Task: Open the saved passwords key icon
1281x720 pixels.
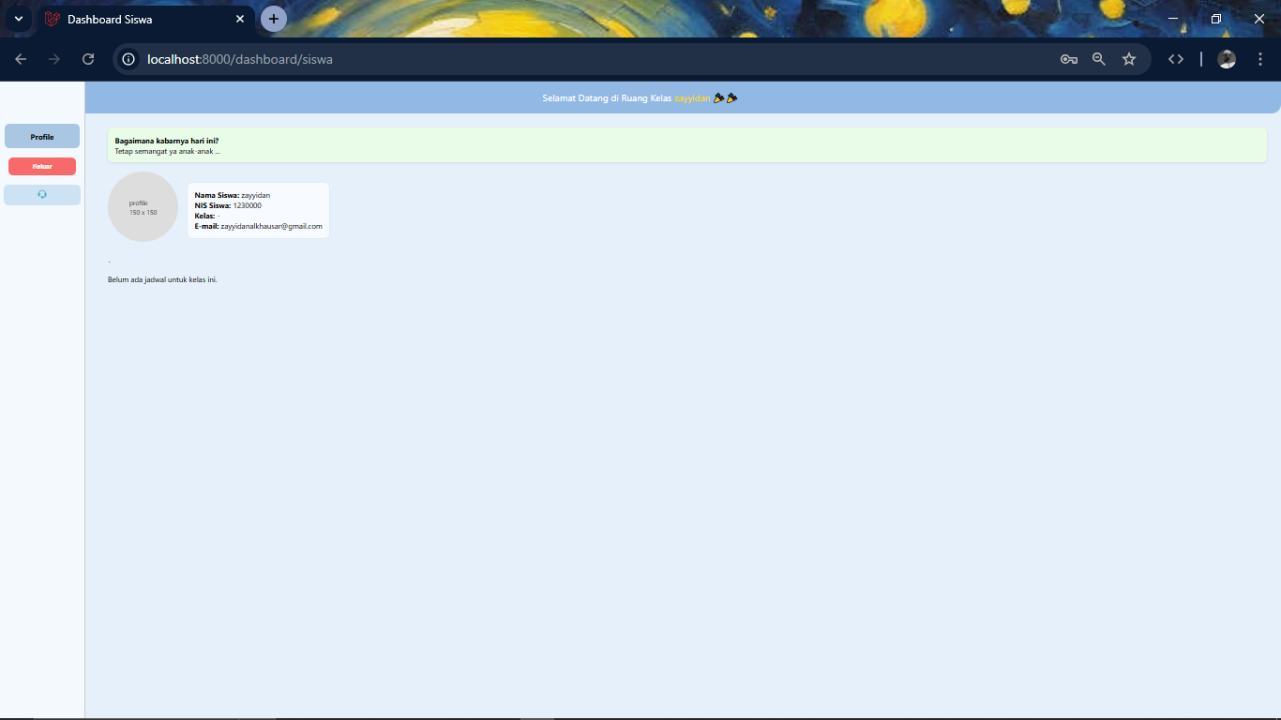Action: [x=1068, y=59]
